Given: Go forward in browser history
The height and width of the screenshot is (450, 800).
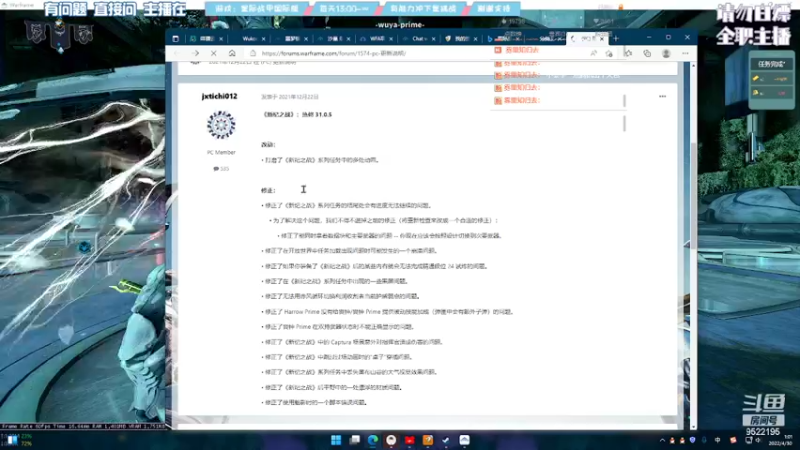Looking at the screenshot, I should pyautogui.click(x=196, y=53).
